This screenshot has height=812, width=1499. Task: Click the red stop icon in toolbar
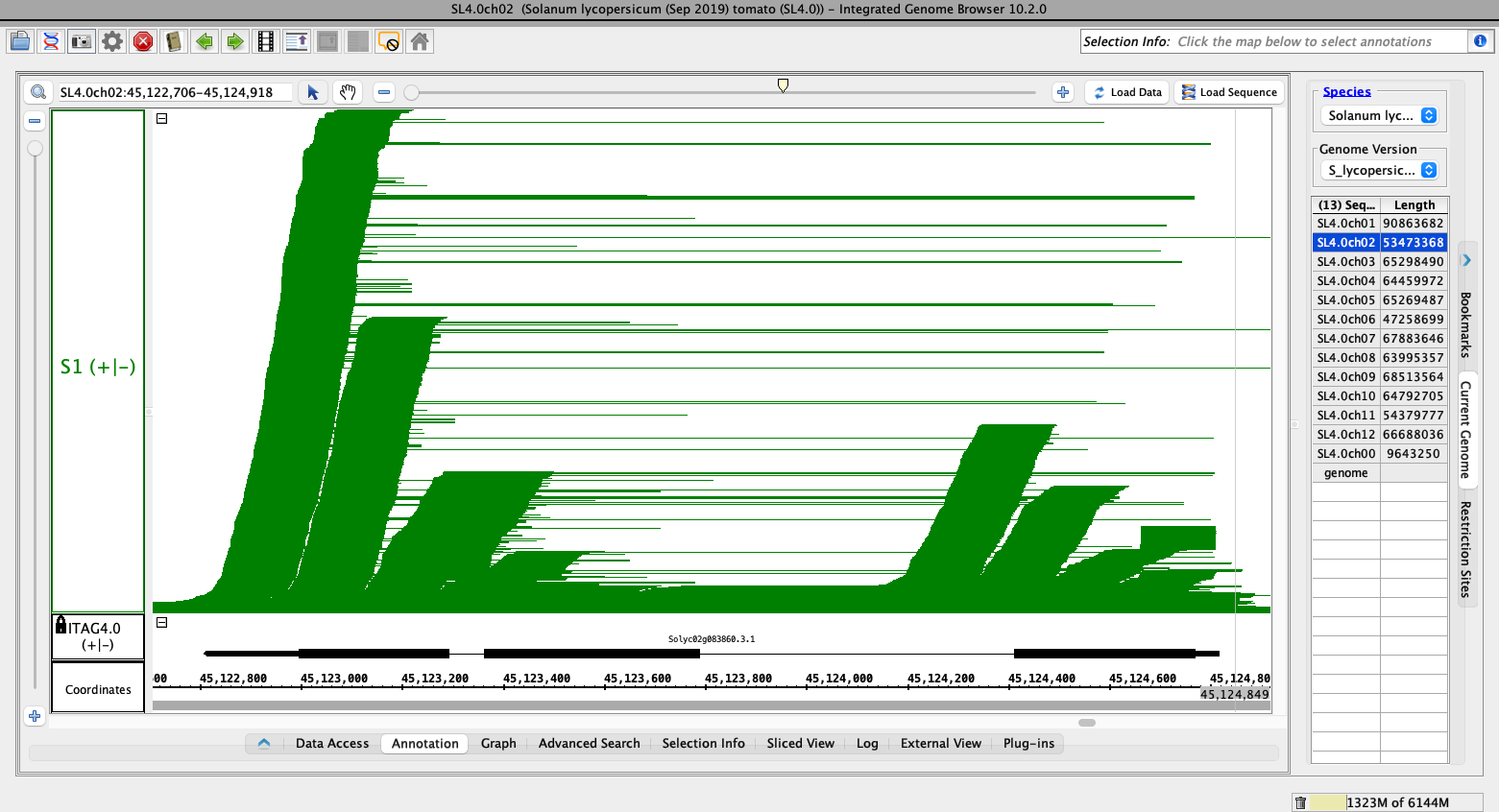coord(143,41)
